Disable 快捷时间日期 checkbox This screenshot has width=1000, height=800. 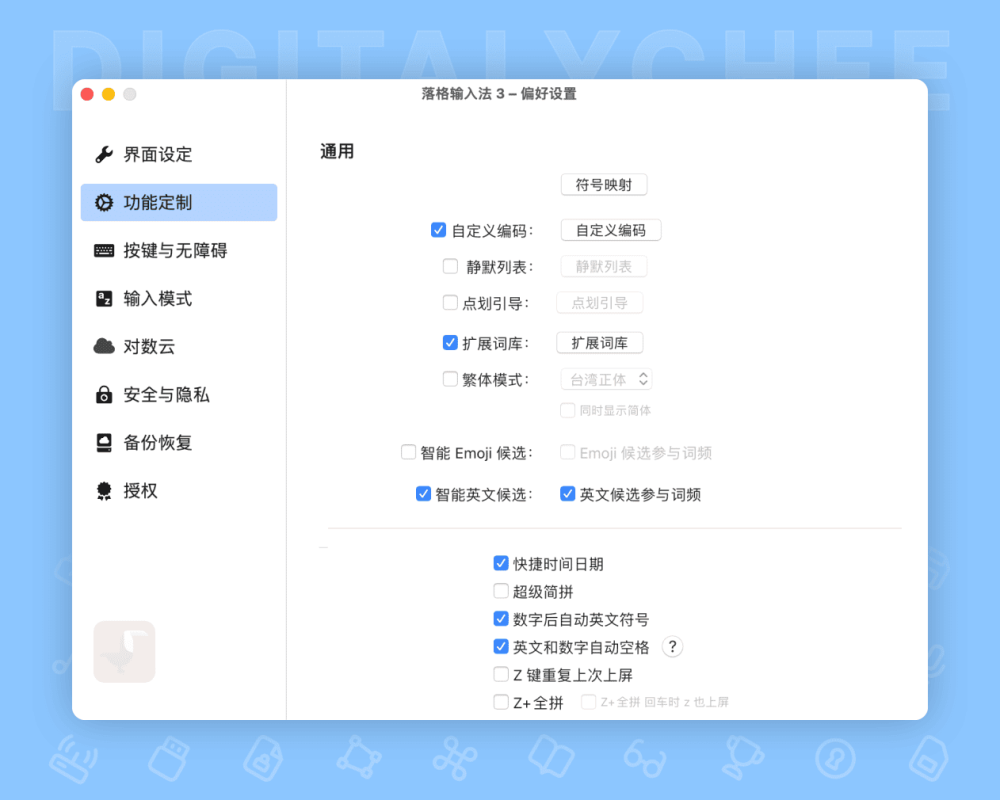point(501,563)
